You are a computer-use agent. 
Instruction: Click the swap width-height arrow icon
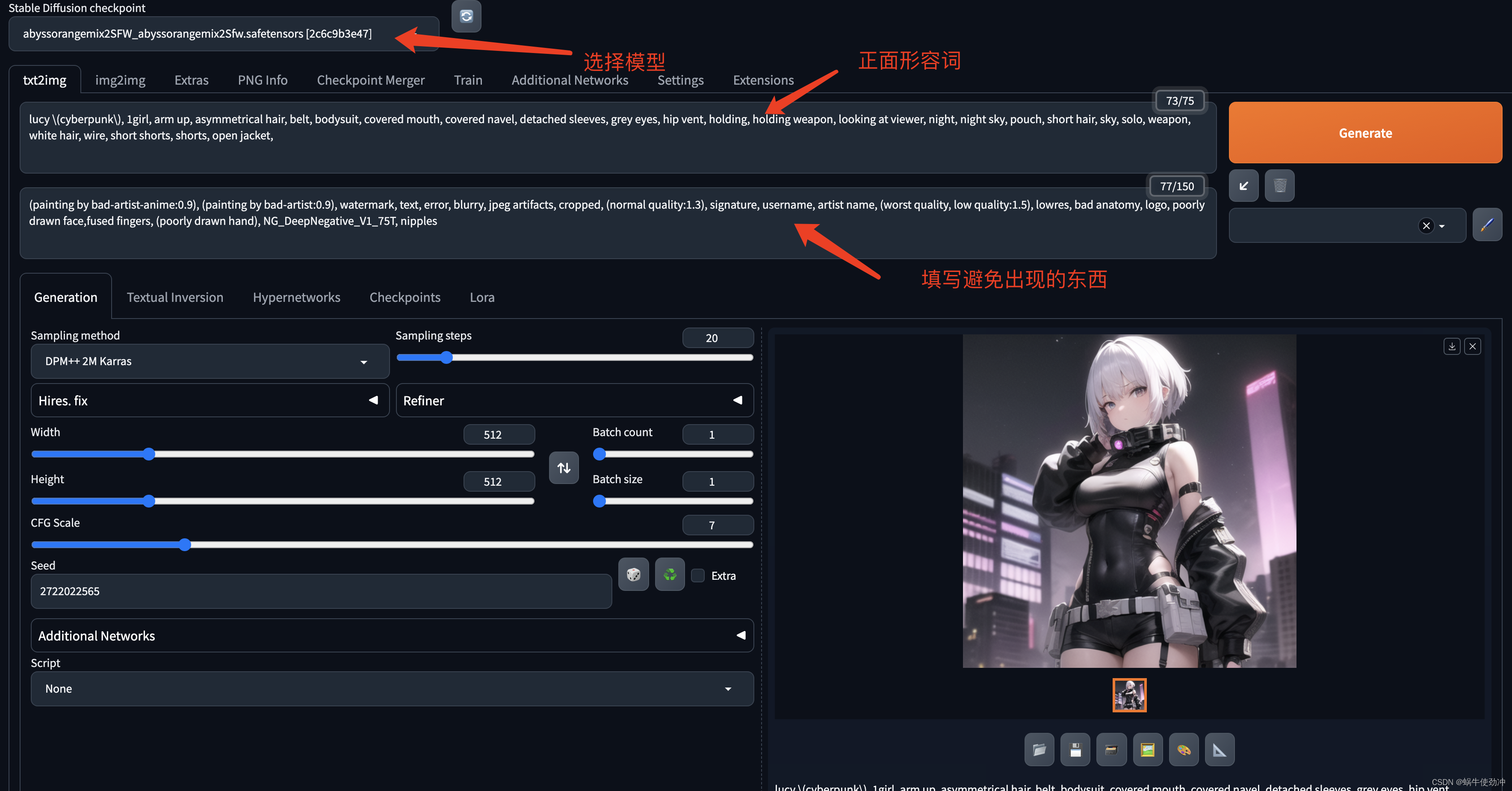(x=563, y=467)
